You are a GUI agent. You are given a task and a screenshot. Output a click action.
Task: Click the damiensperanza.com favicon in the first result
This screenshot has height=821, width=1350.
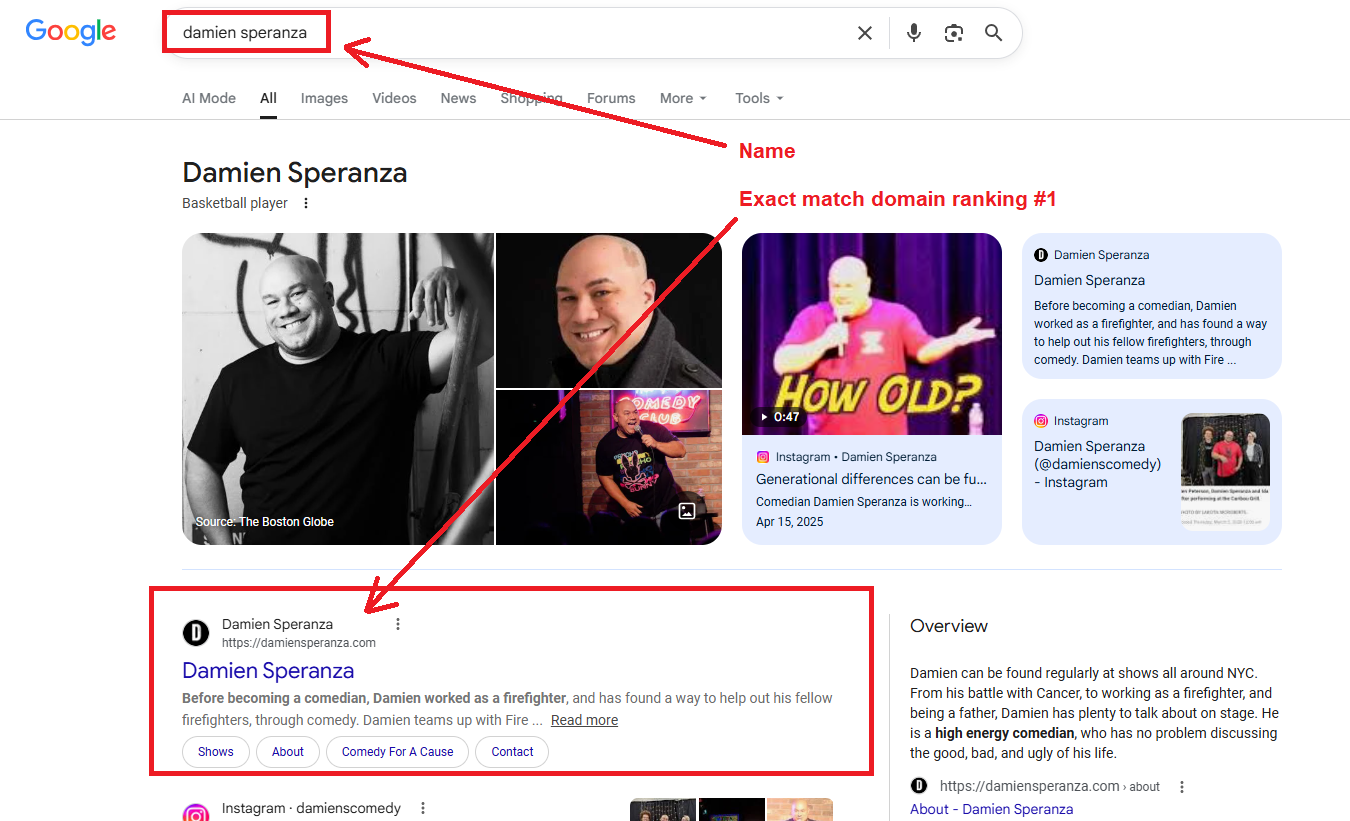tap(196, 633)
